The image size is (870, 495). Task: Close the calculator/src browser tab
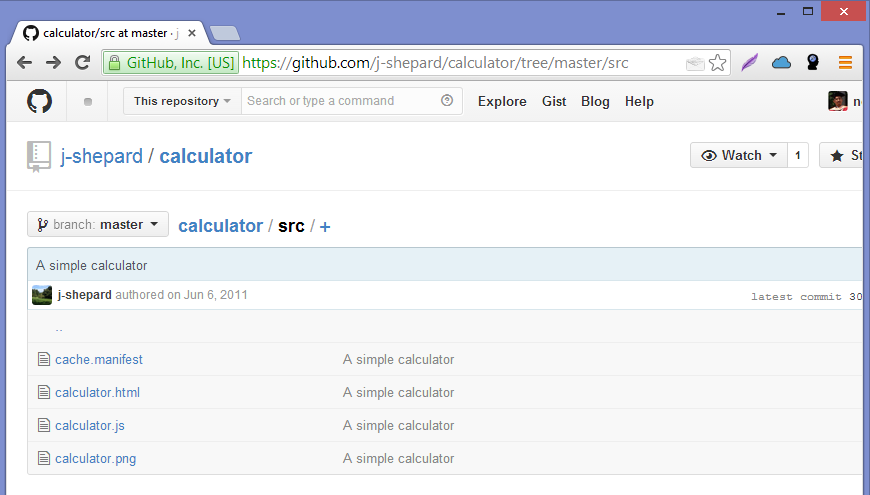(x=192, y=33)
